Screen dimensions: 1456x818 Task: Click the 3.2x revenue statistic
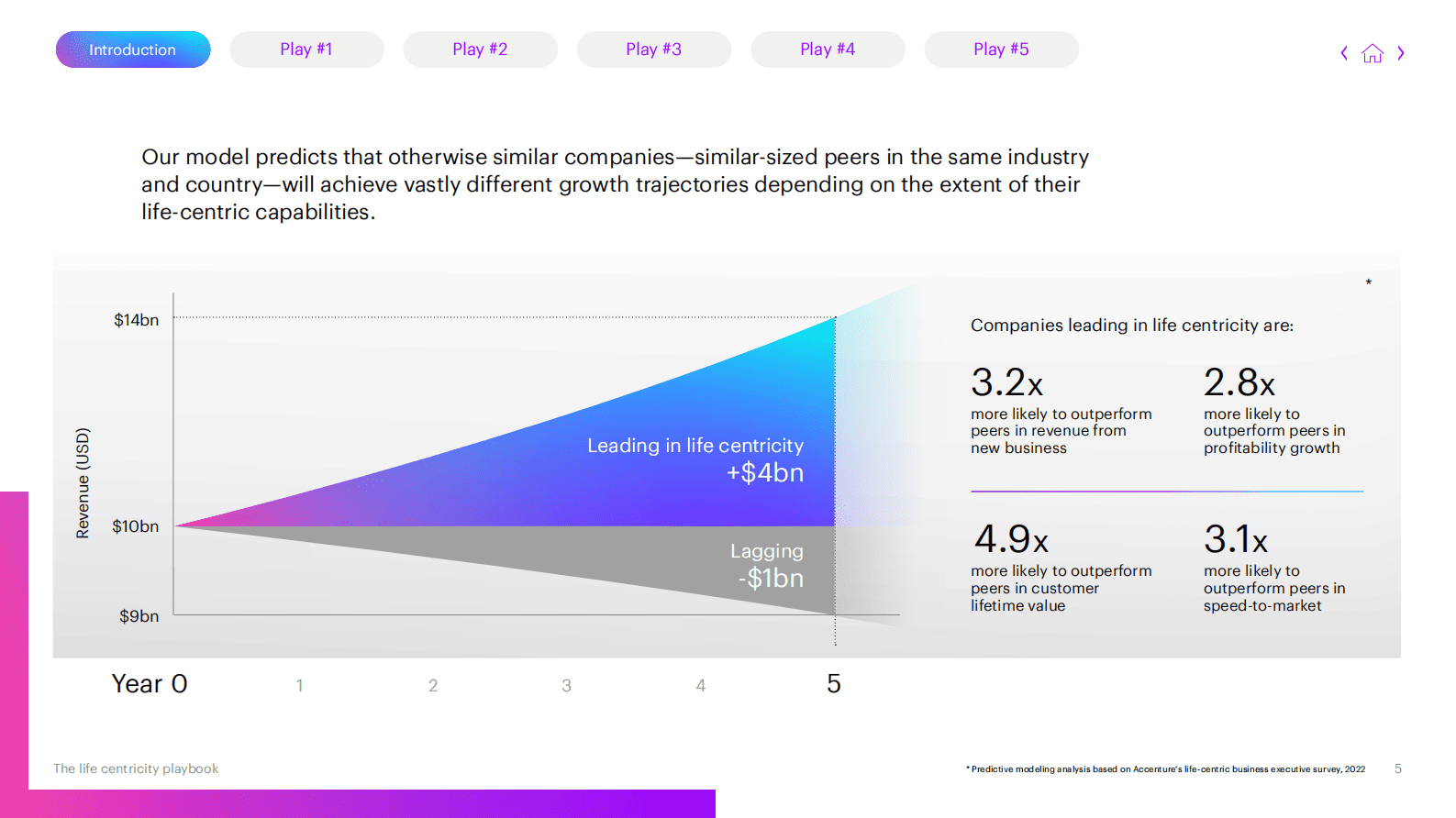point(1007,383)
